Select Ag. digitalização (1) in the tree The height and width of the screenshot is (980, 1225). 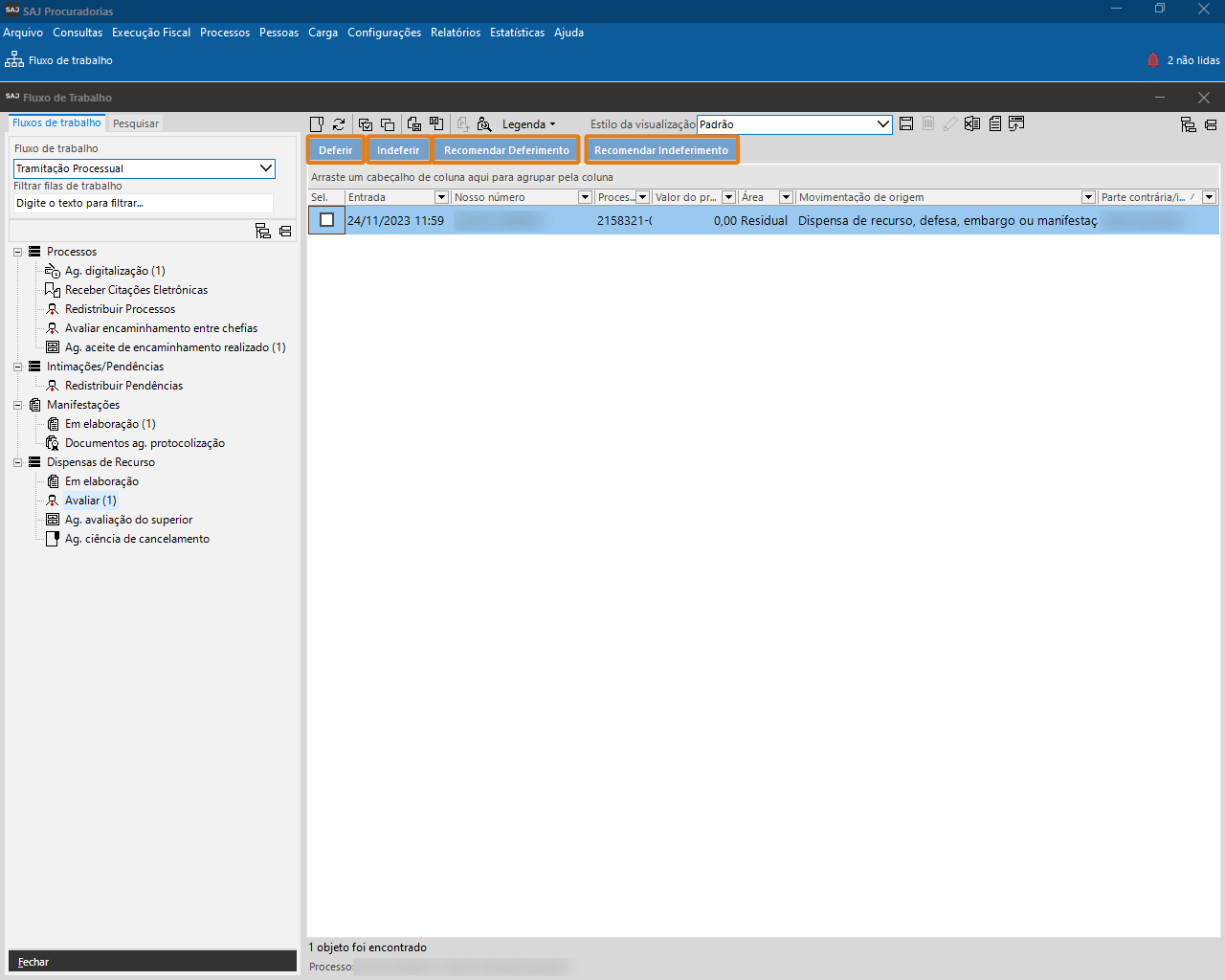coord(115,271)
